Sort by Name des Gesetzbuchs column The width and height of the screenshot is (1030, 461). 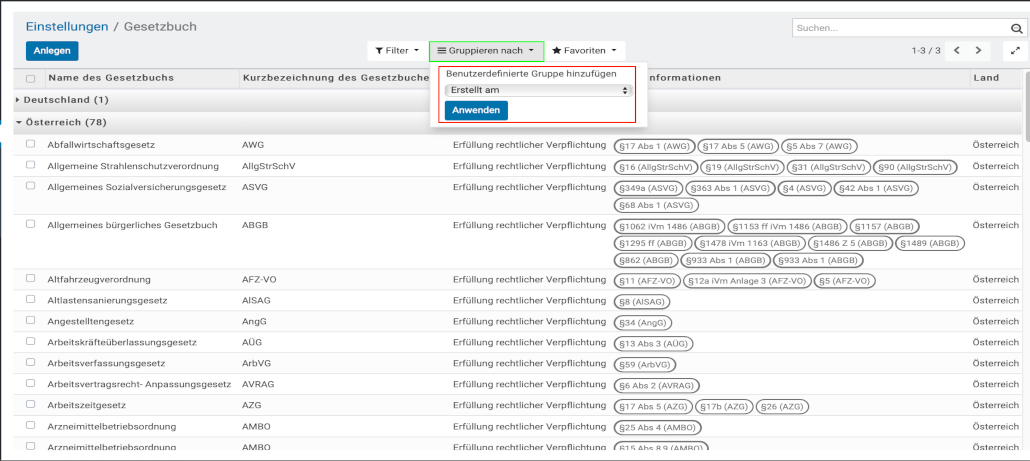tap(111, 78)
